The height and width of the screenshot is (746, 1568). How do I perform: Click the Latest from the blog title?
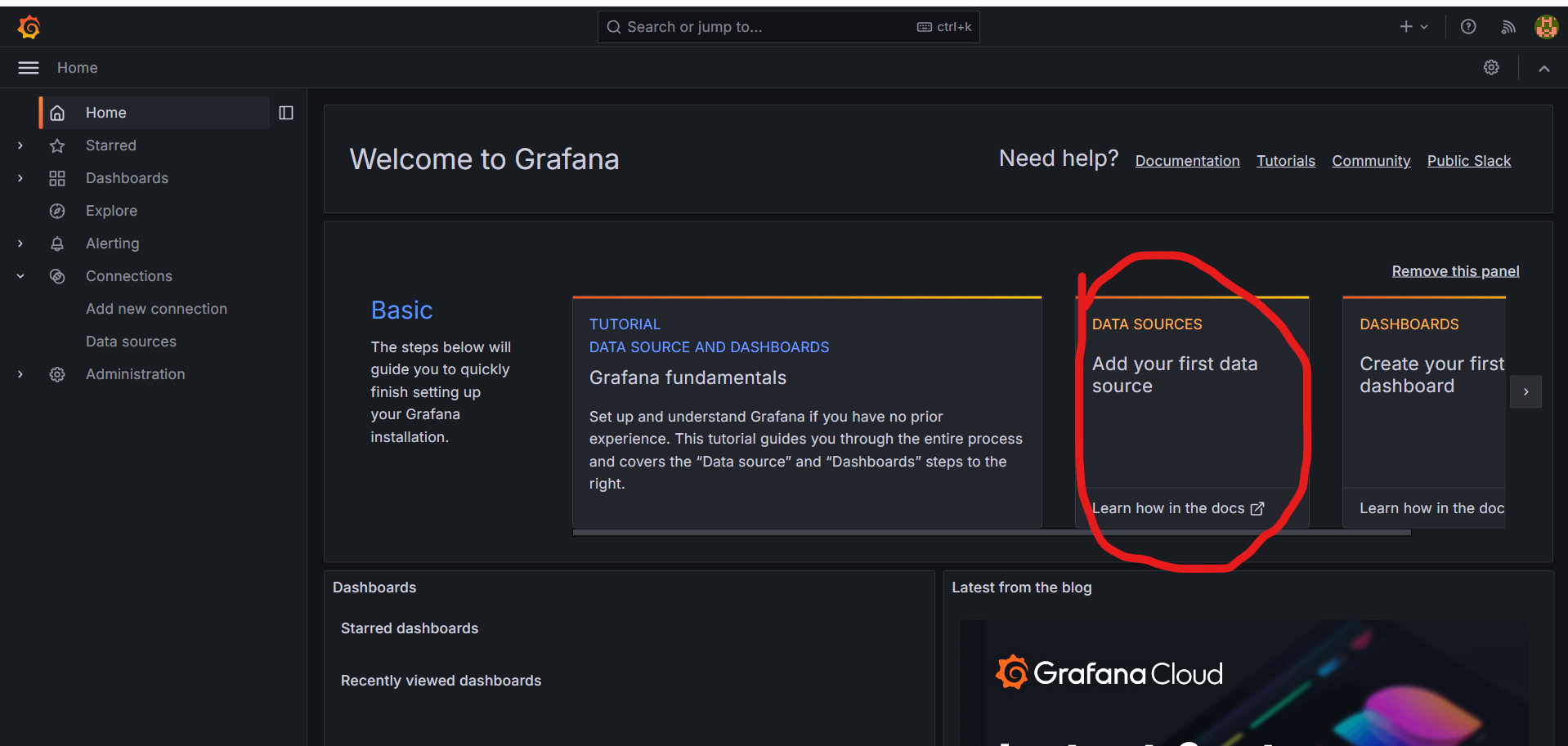tap(1022, 587)
